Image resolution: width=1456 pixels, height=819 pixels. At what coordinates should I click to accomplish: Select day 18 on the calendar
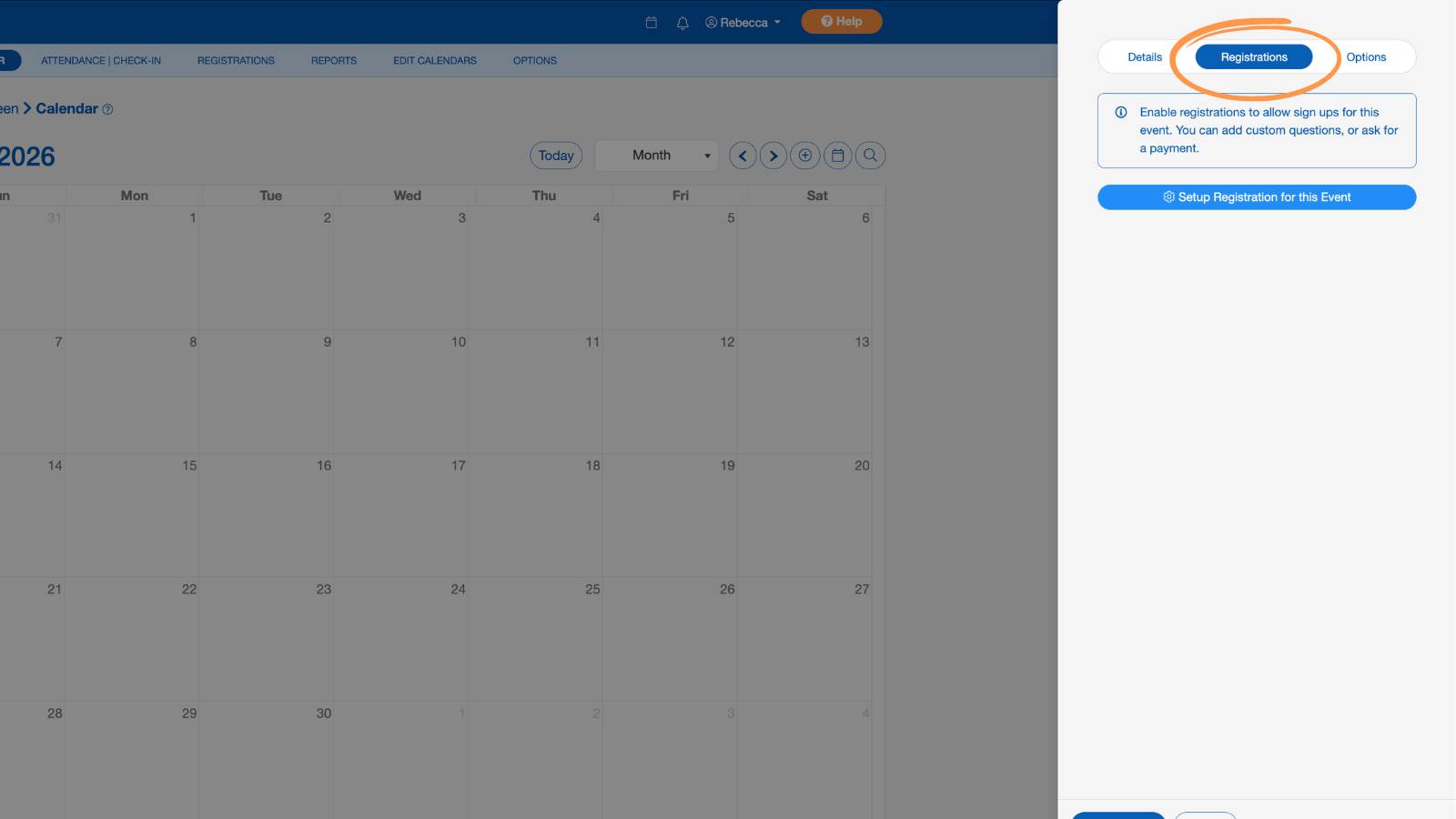(593, 466)
